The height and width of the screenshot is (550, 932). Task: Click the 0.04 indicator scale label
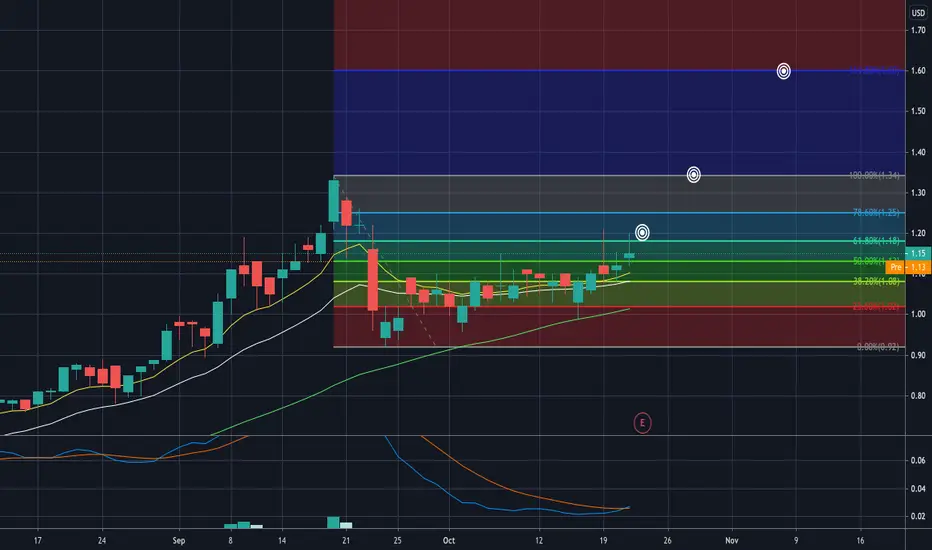tap(918, 489)
